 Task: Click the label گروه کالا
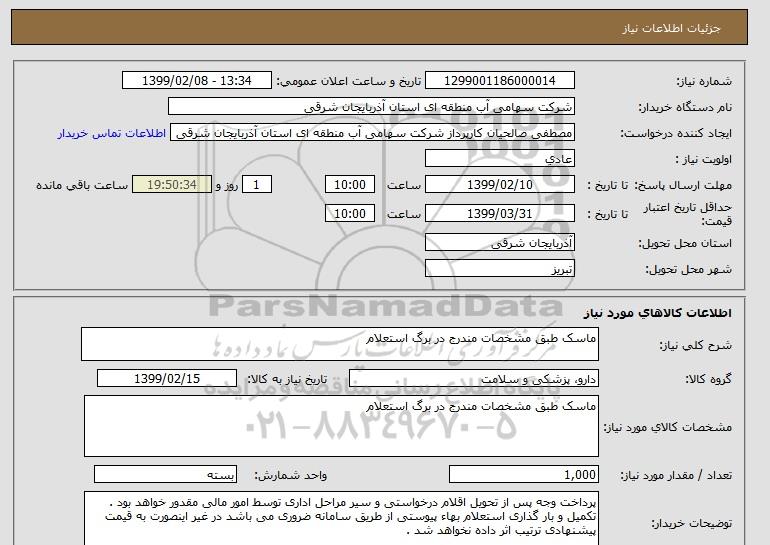709,379
